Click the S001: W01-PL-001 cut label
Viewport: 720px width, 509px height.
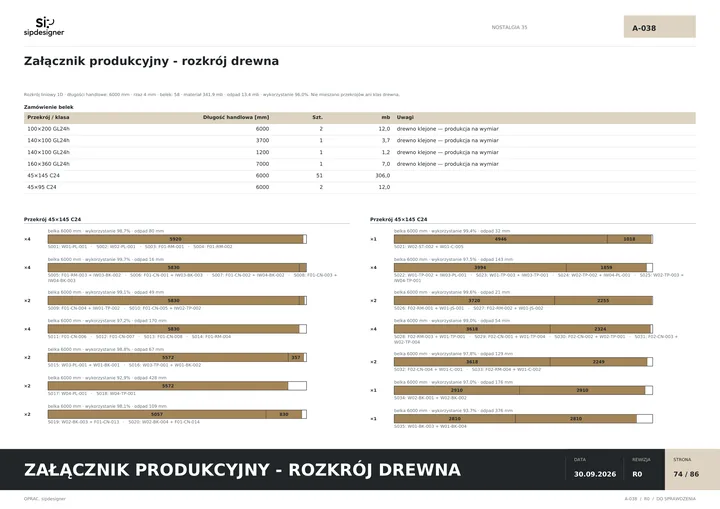68,247
